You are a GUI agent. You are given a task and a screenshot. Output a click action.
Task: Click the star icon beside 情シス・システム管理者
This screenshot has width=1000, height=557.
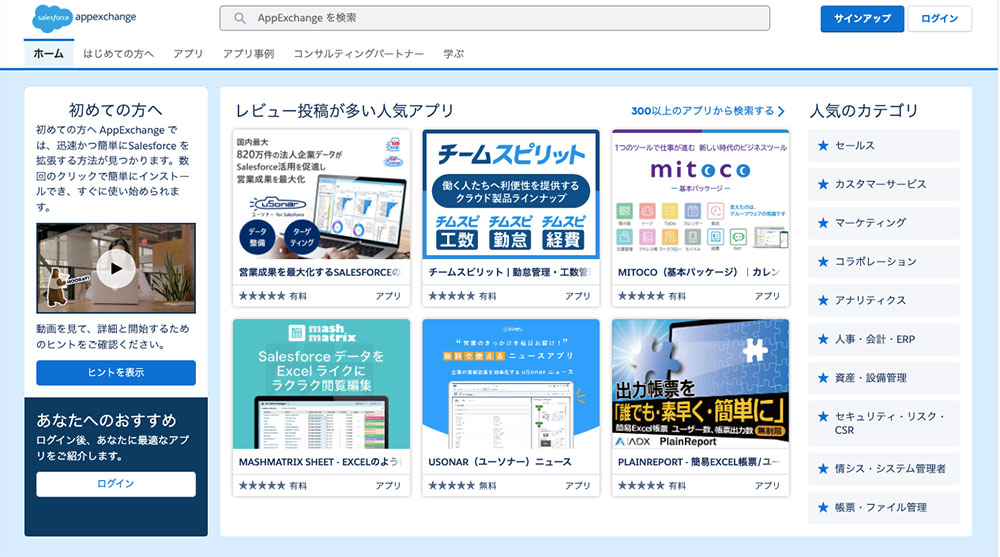coord(823,469)
